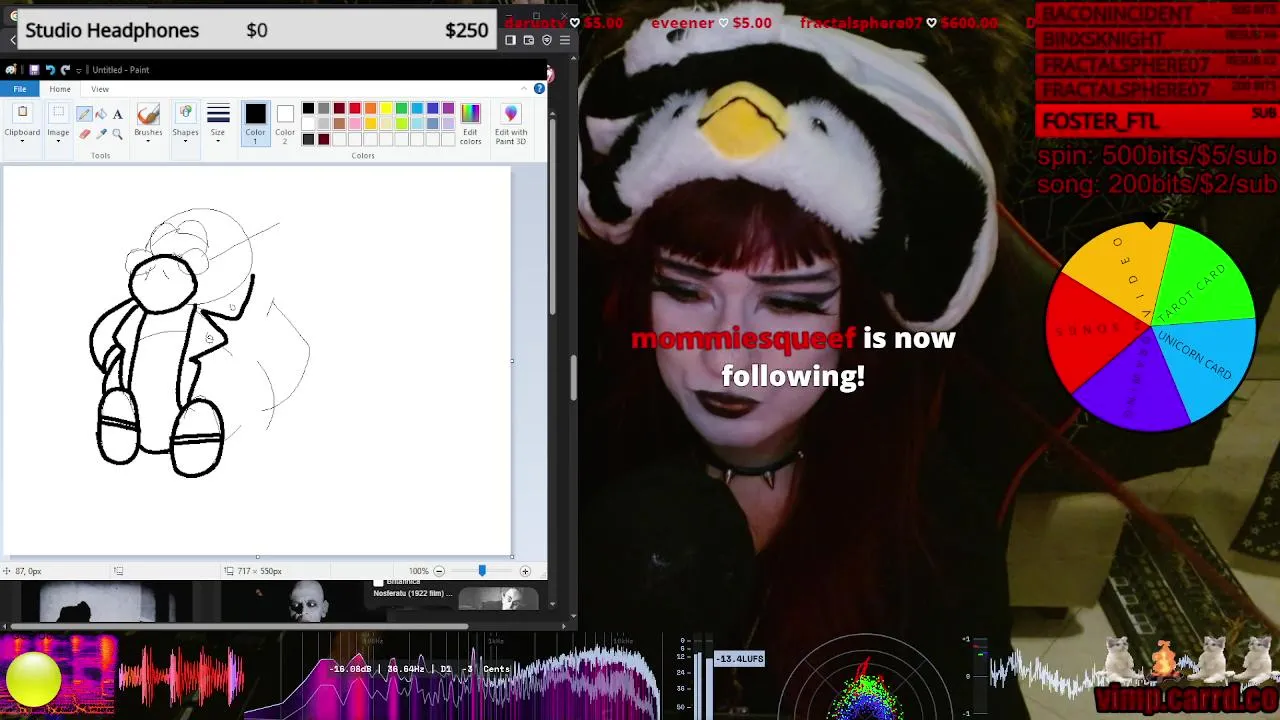Viewport: 1280px width, 720px height.
Task: Click browser back arrow
Action: coord(12,40)
